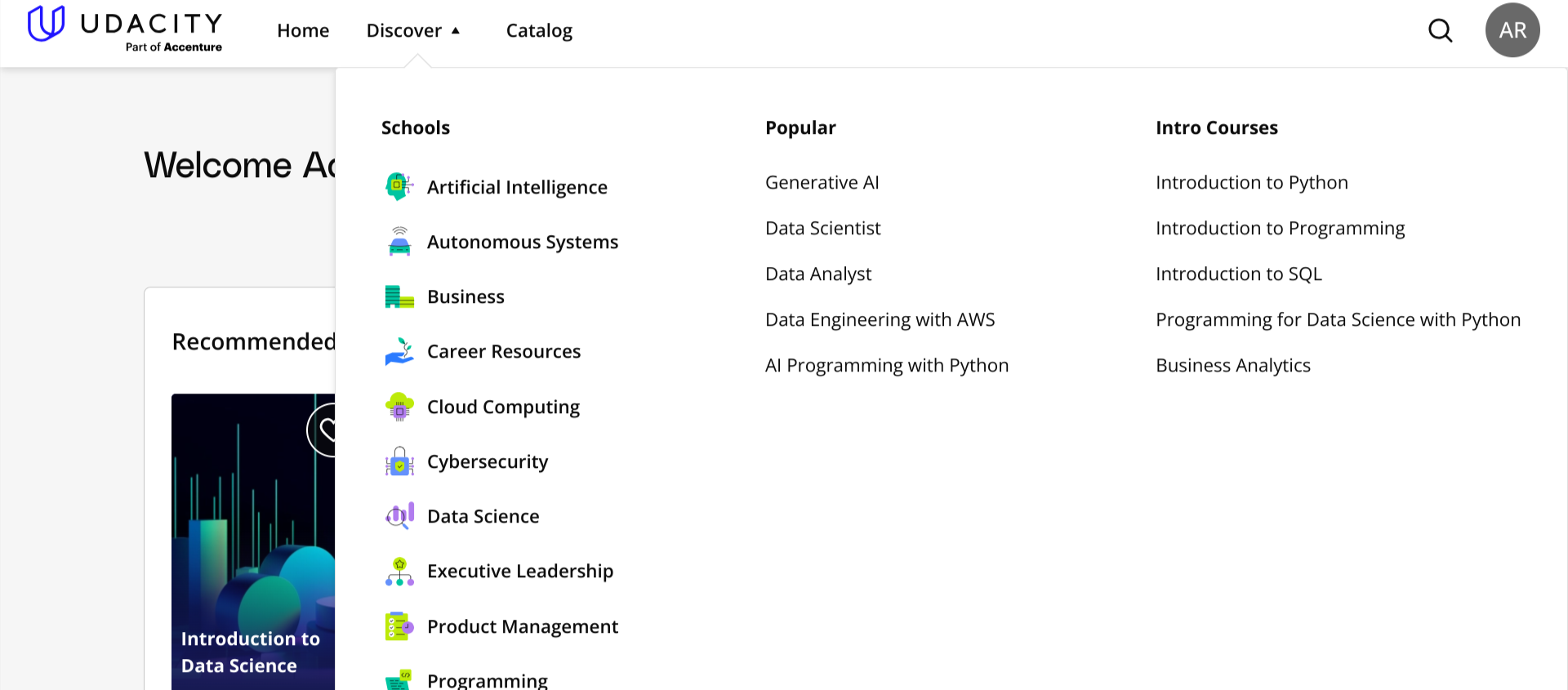Open the Catalog nav item
The width and height of the screenshot is (1568, 690).
pos(539,31)
